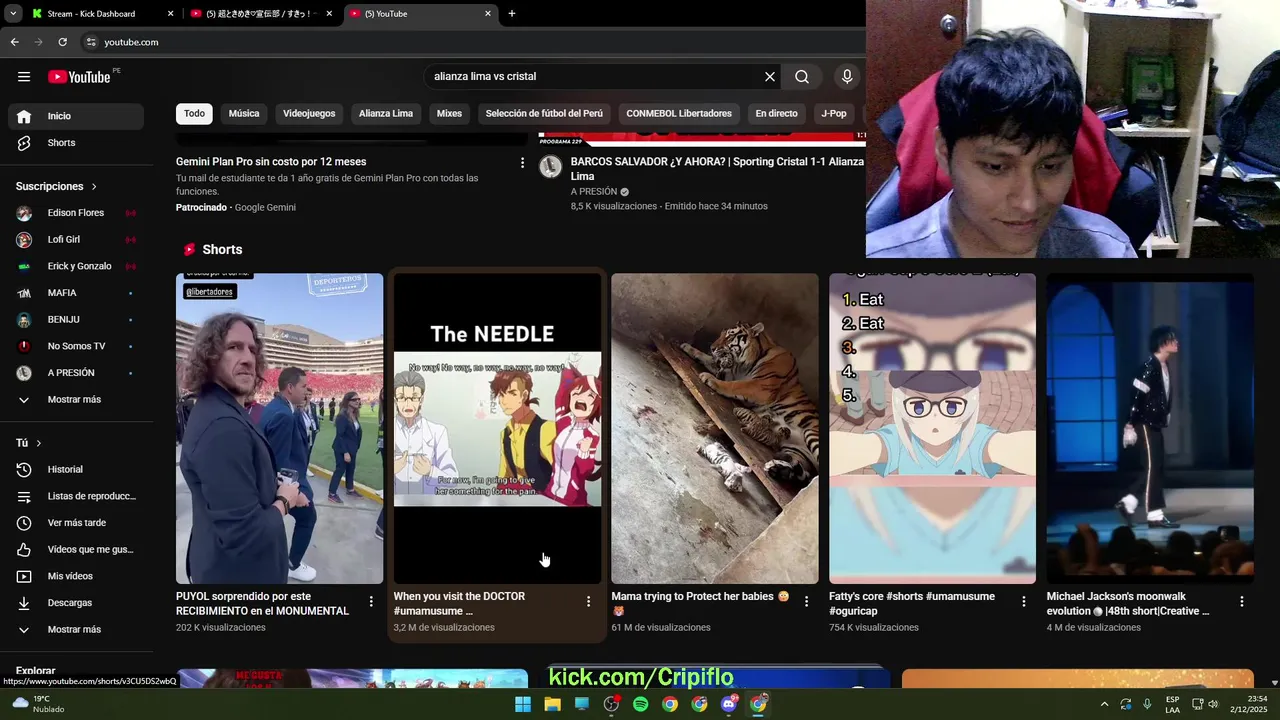
Task: Open options menu for Gemini ad
Action: (x=522, y=162)
